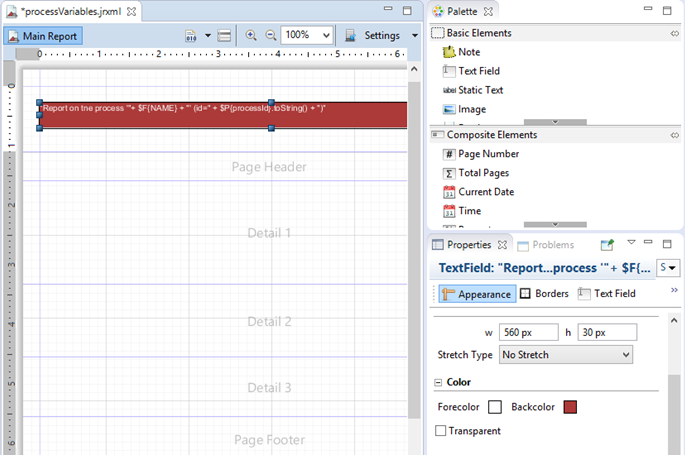Enable the Transparent checkbox

442,431
